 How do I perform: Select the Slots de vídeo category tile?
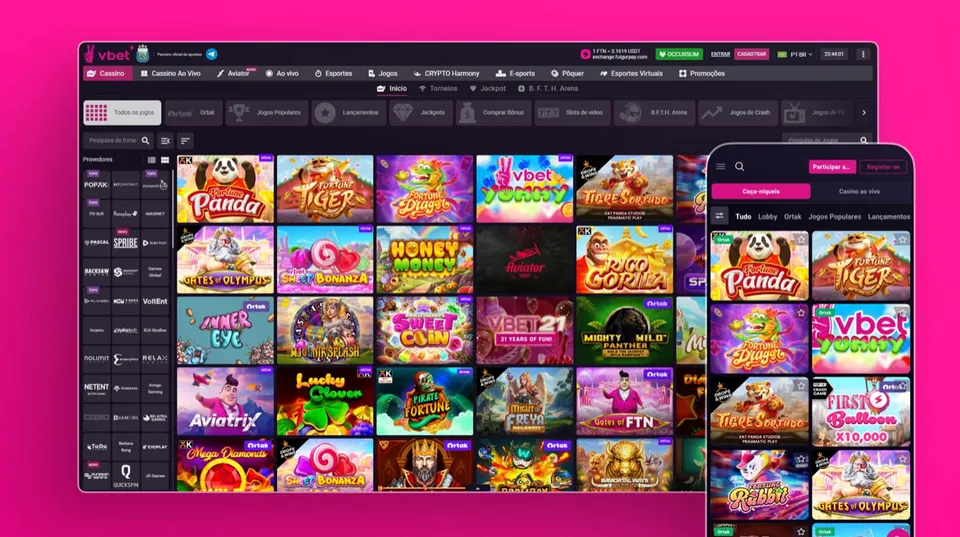pyautogui.click(x=572, y=113)
